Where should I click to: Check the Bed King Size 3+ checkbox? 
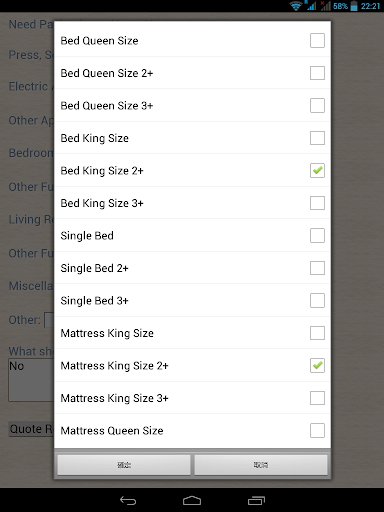(x=317, y=203)
